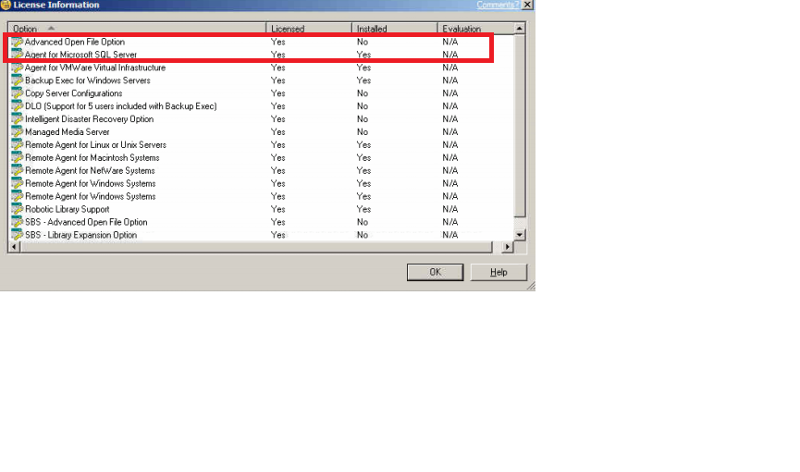Image resolution: width=800 pixels, height=472 pixels.
Task: Sort the list by Option column header
Action: (137, 29)
